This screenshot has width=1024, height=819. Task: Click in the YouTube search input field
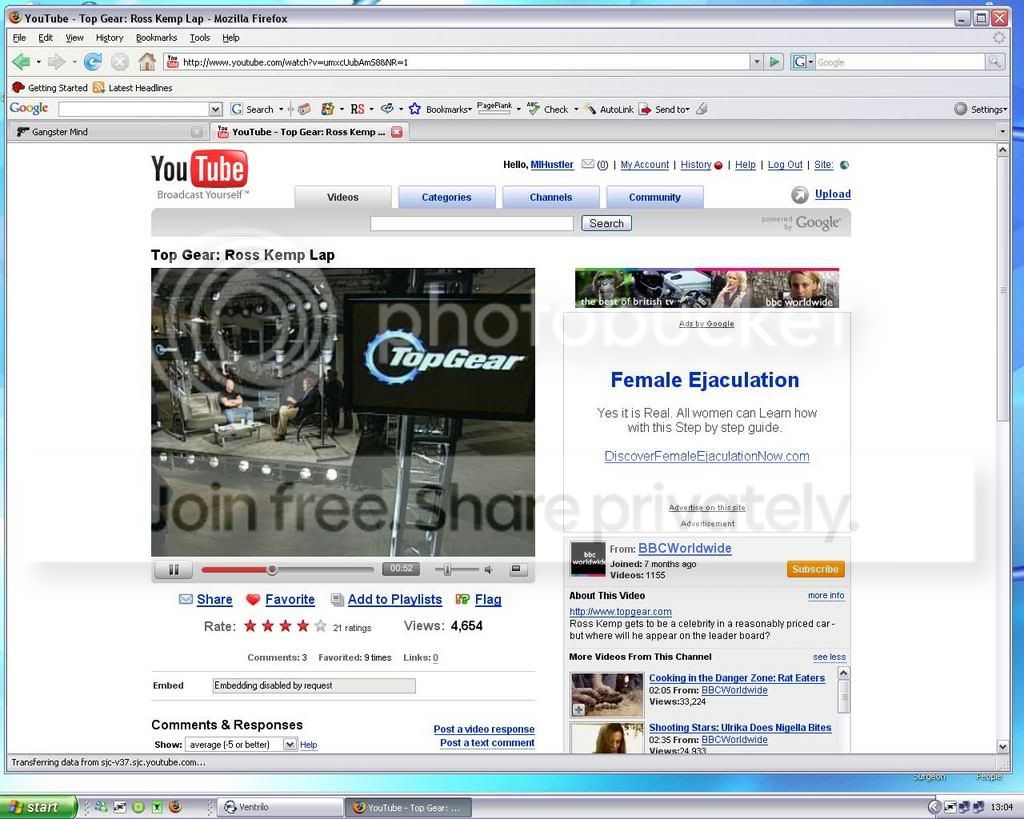click(472, 223)
